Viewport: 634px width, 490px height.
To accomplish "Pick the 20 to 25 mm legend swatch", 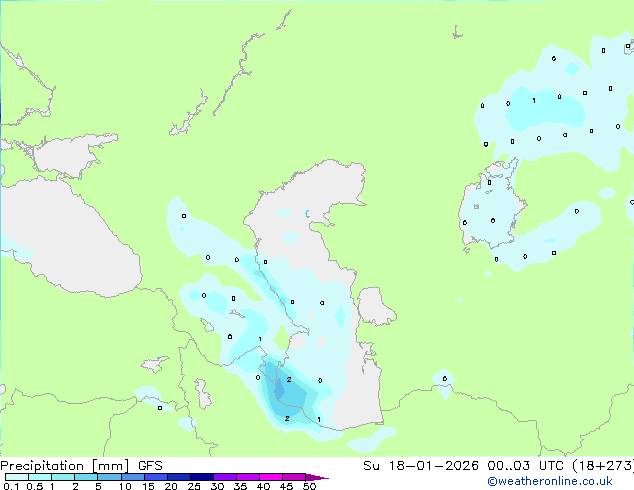I will (x=179, y=477).
